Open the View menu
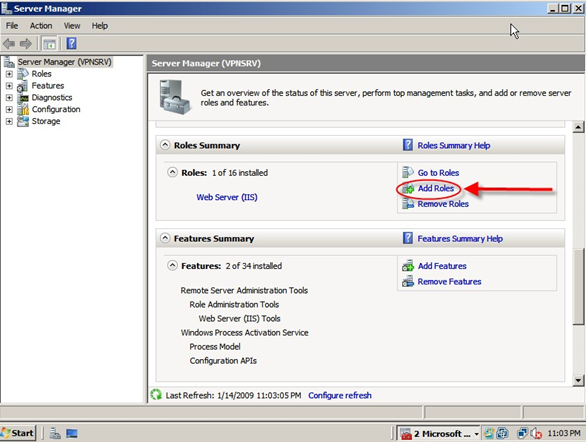 pos(72,26)
